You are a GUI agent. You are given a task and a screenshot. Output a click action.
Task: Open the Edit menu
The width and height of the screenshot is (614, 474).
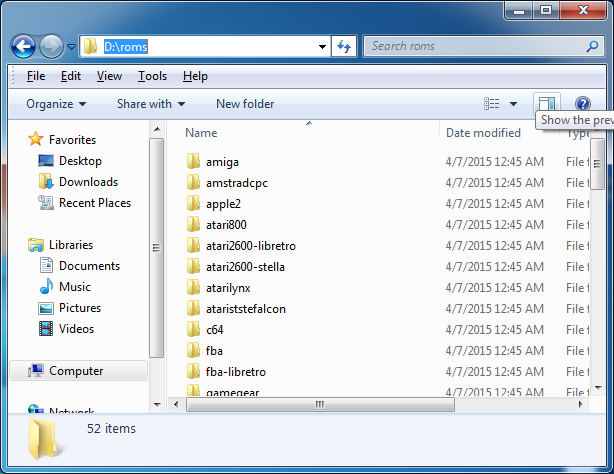point(70,76)
